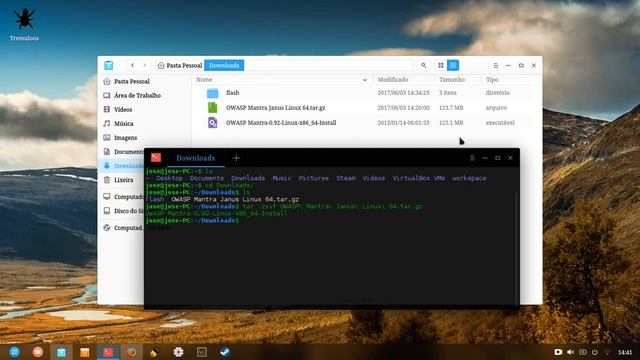This screenshot has width=640, height=360.
Task: Sort files by the Nome column
Action: click(x=204, y=80)
